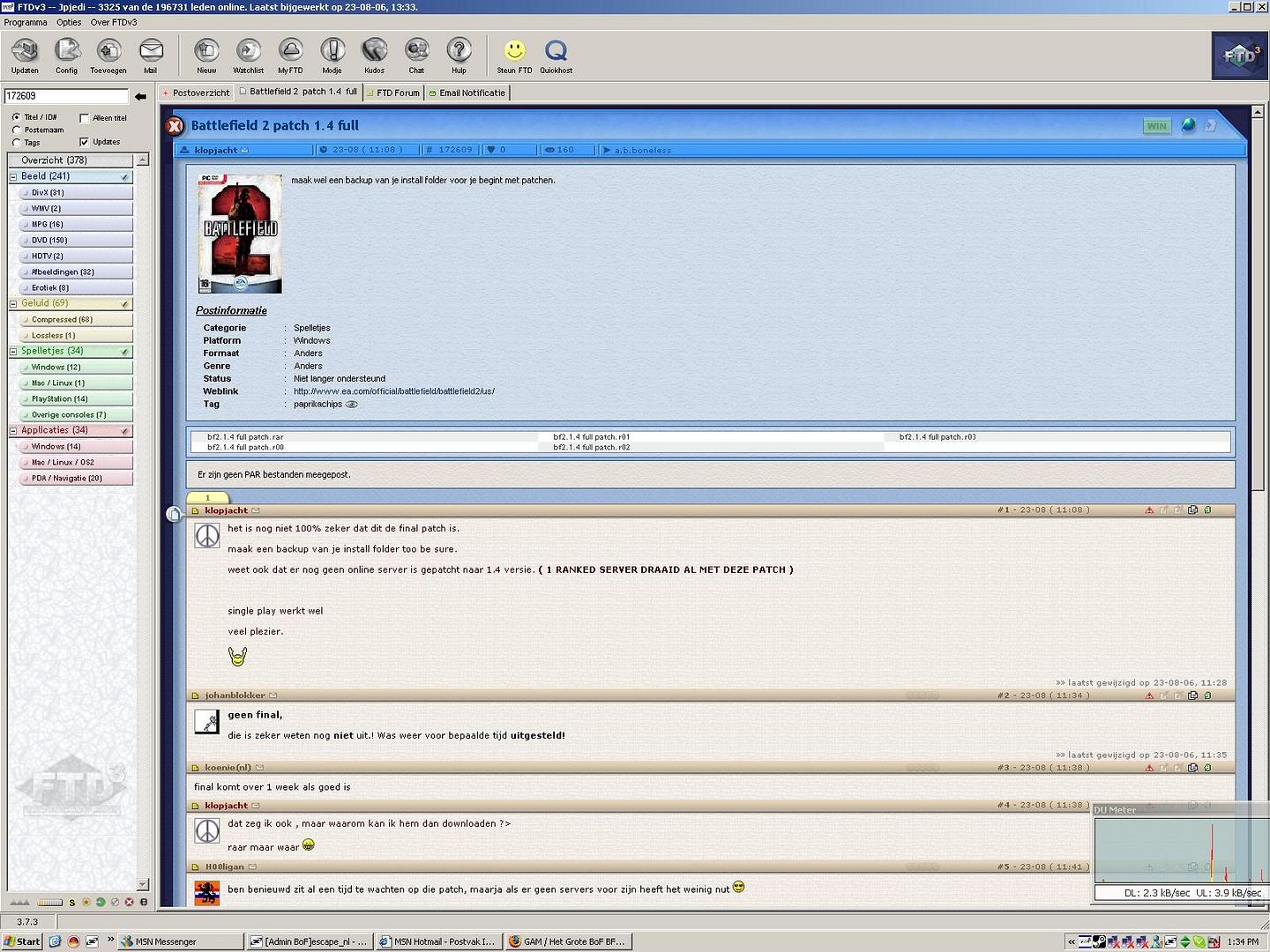Open the MyFTD cloud icon
1270x952 pixels.
(x=290, y=56)
